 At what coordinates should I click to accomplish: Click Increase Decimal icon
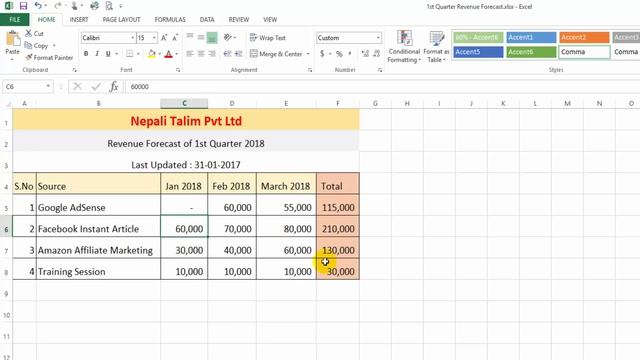pos(365,54)
